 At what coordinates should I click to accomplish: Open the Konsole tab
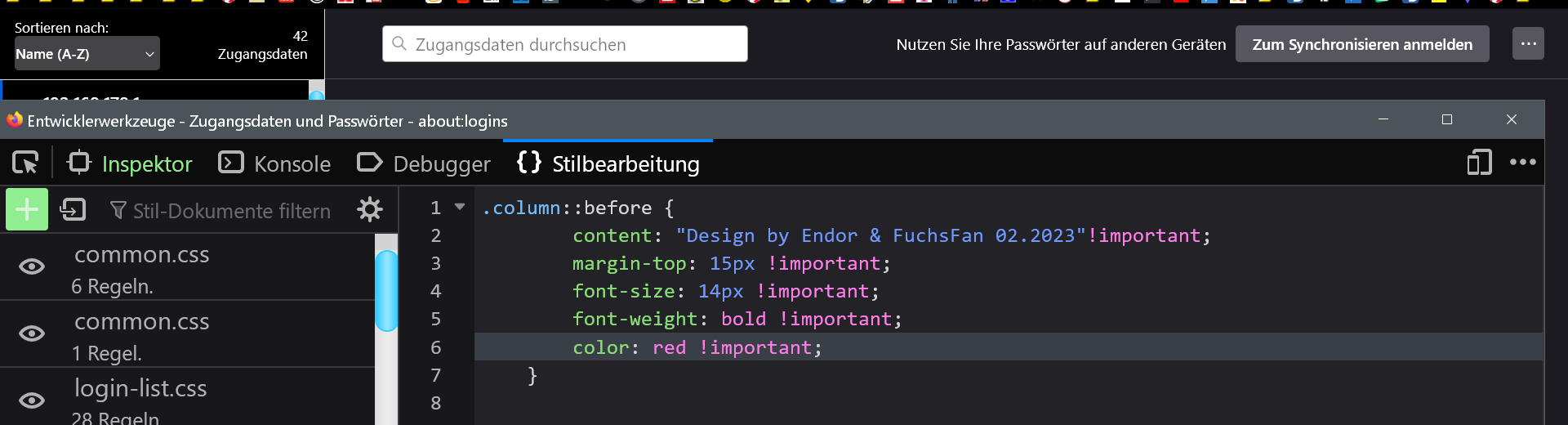point(275,163)
